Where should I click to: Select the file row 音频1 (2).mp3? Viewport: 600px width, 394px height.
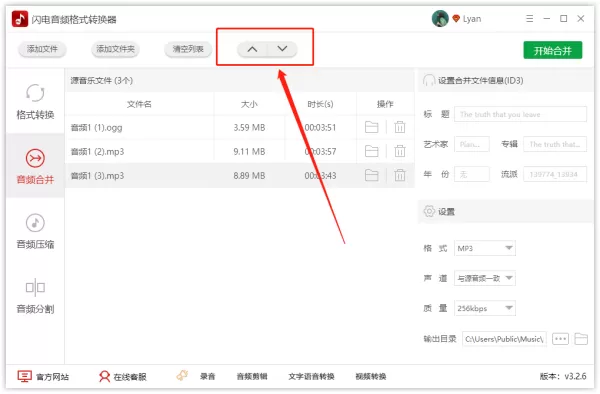240,151
